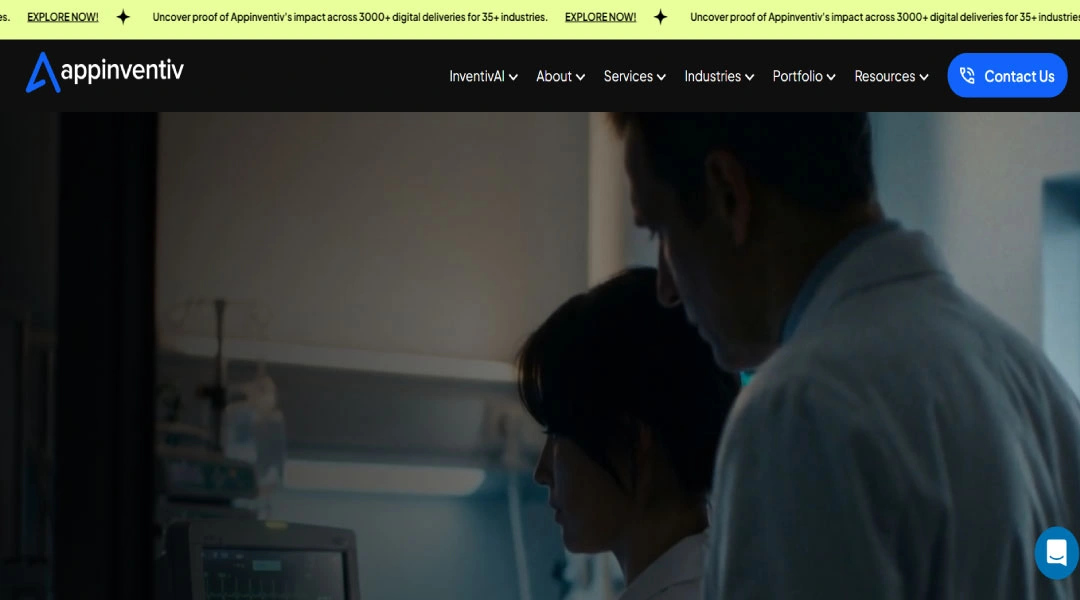Image resolution: width=1080 pixels, height=600 pixels.
Task: Click the phone icon in Contact Us
Action: pyautogui.click(x=967, y=76)
